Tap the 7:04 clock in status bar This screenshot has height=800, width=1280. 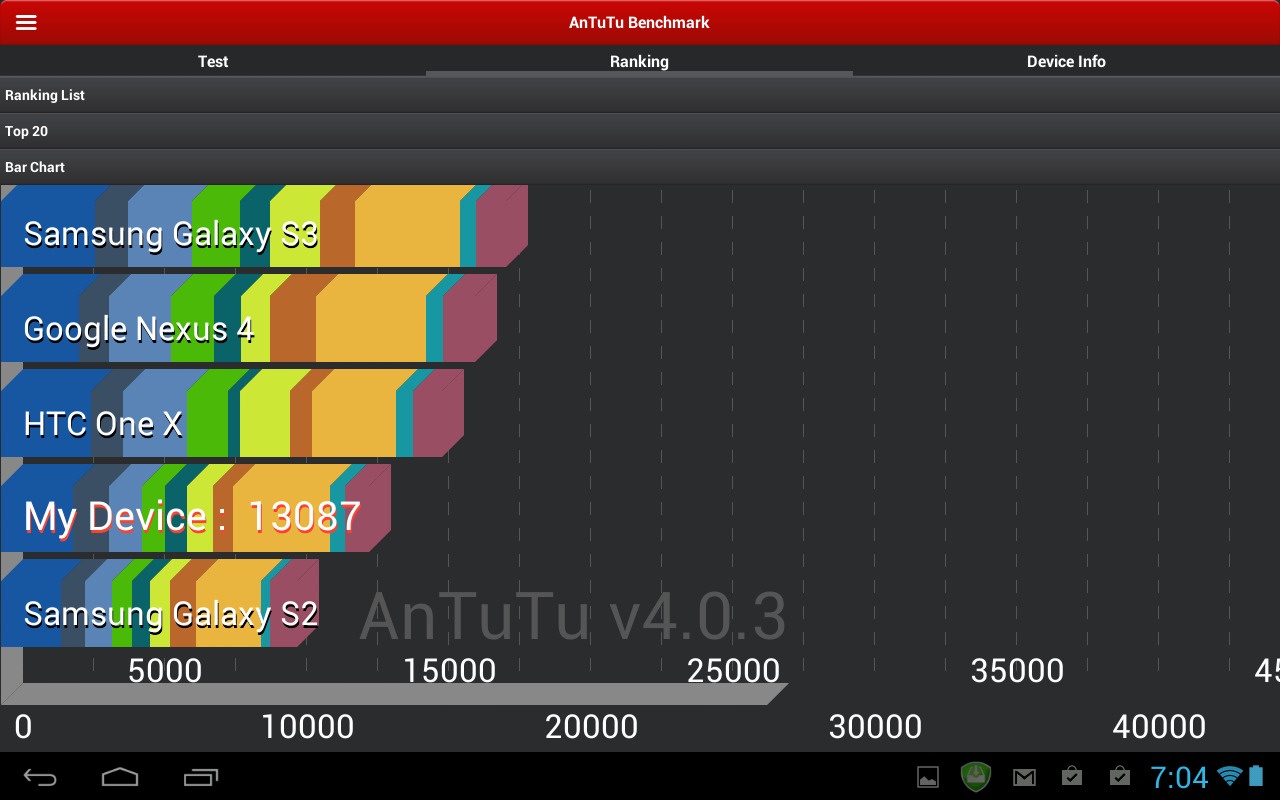click(1179, 776)
